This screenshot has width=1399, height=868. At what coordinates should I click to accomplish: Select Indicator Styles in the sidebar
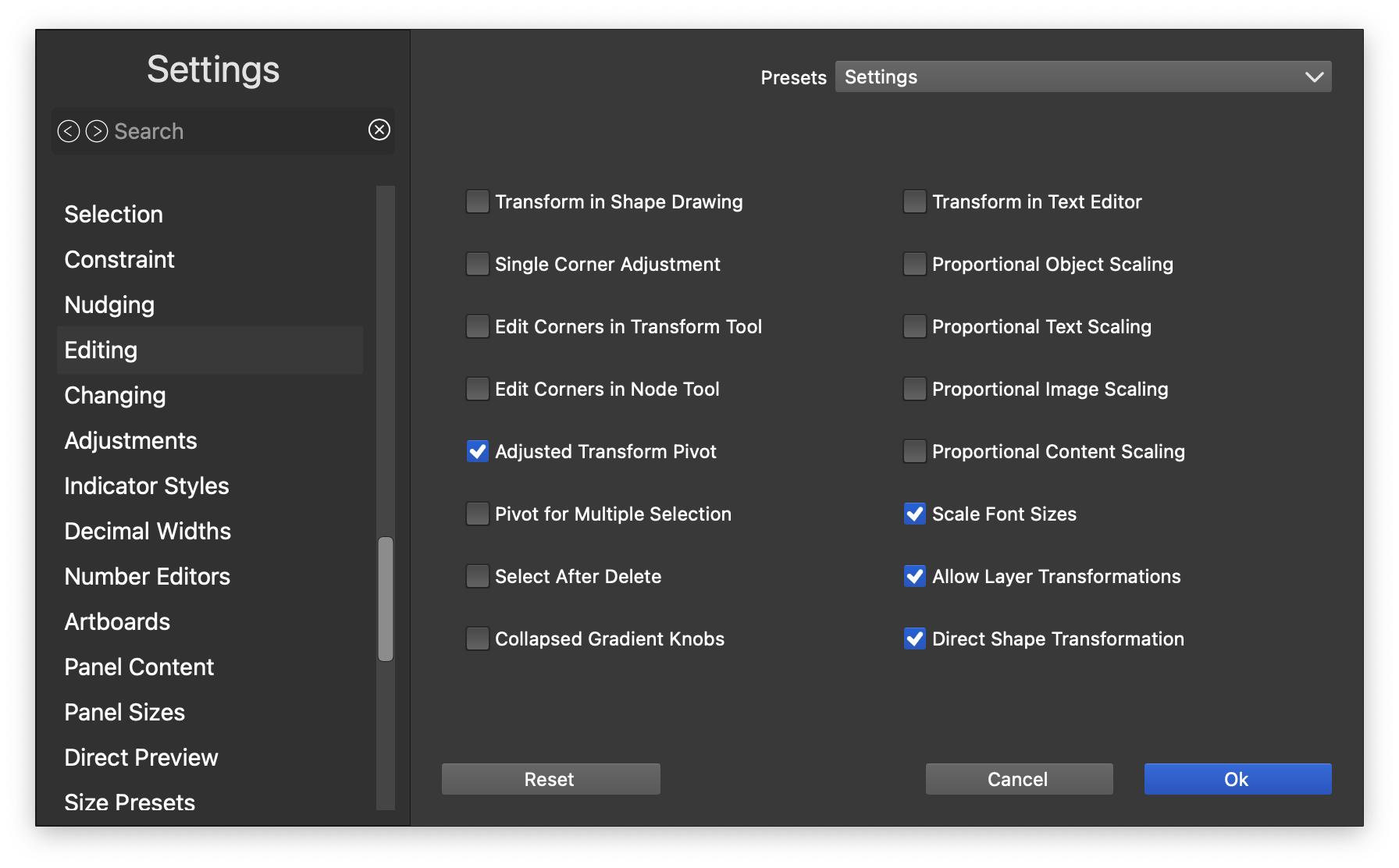[147, 486]
